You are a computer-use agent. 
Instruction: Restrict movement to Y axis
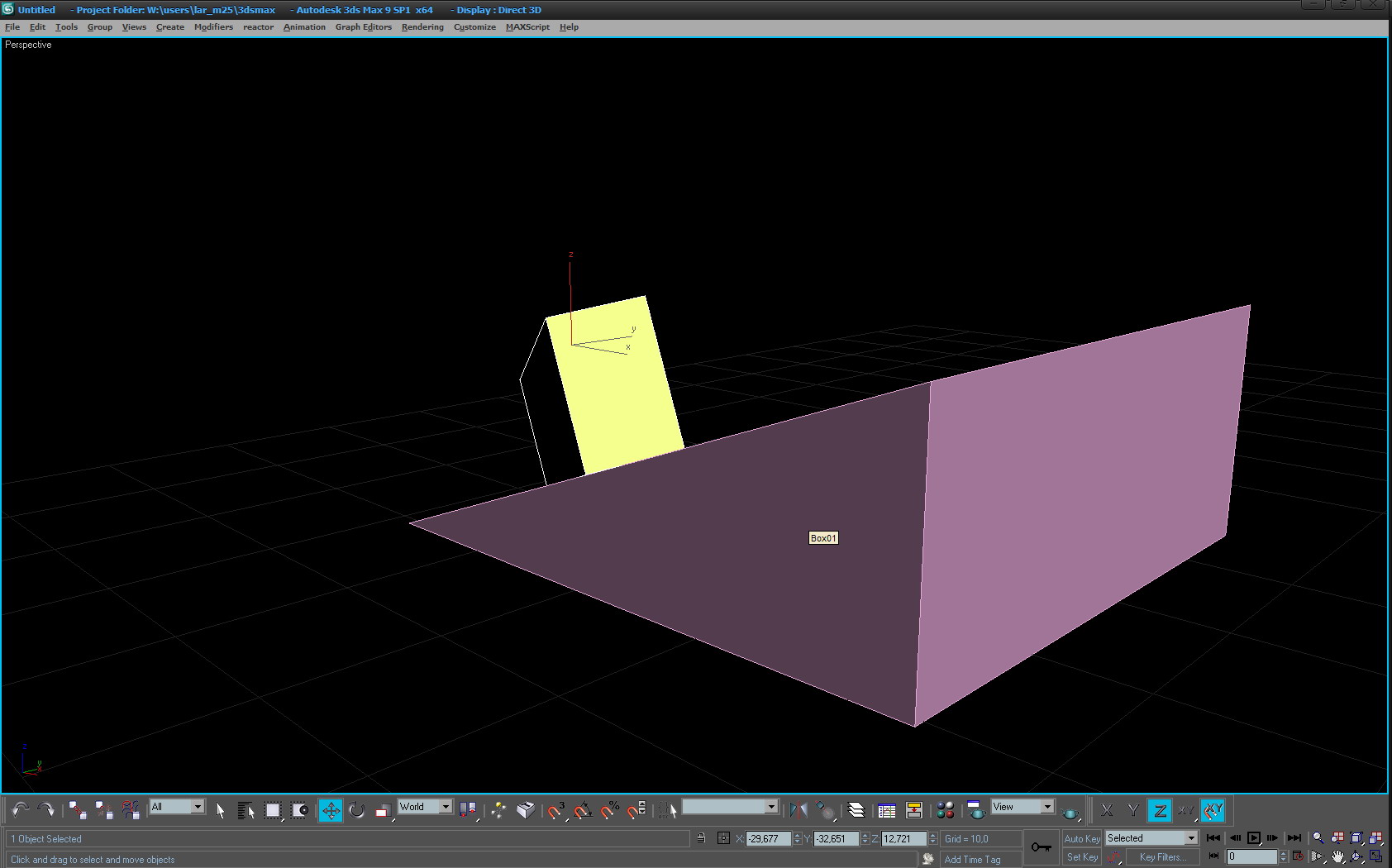[1133, 811]
